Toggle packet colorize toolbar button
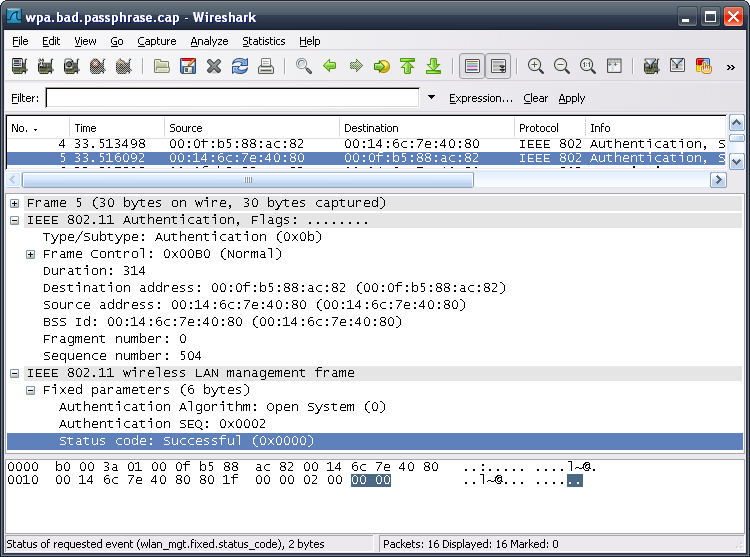The width and height of the screenshot is (750, 557). coord(471,66)
